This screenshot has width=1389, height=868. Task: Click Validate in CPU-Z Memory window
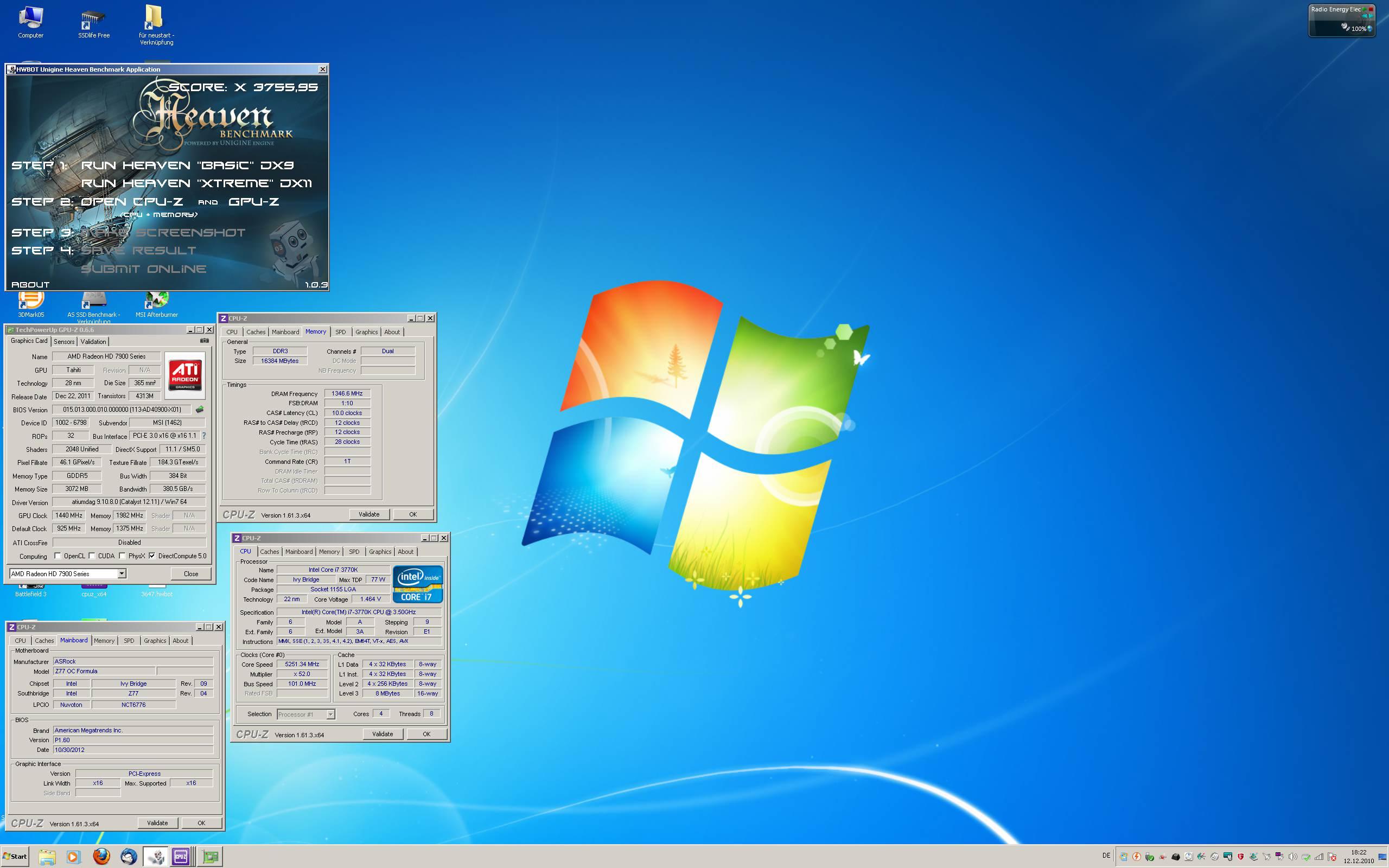tap(369, 514)
